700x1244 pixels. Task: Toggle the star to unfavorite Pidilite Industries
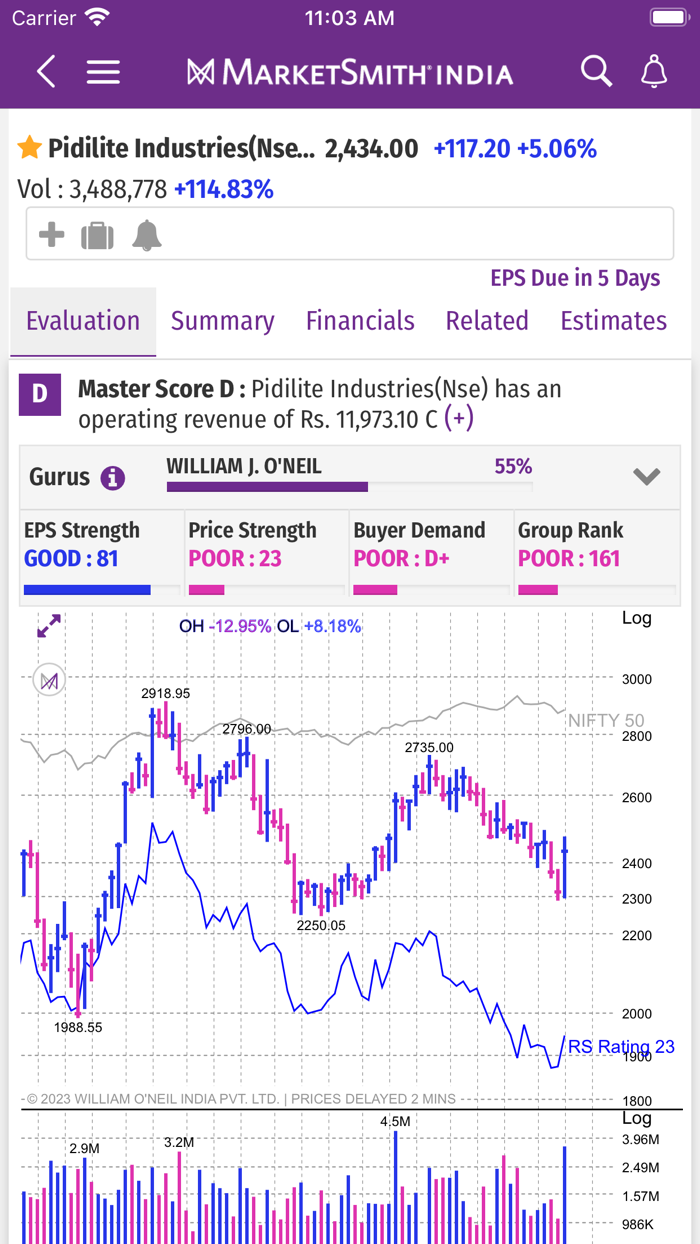pyautogui.click(x=27, y=147)
